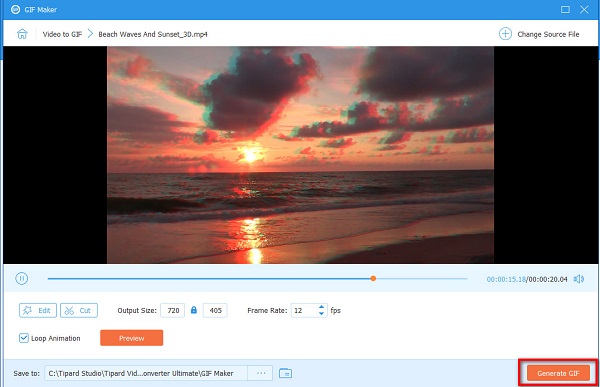Uncheck Loop Animation checkbox
The height and width of the screenshot is (387, 600).
tap(24, 338)
